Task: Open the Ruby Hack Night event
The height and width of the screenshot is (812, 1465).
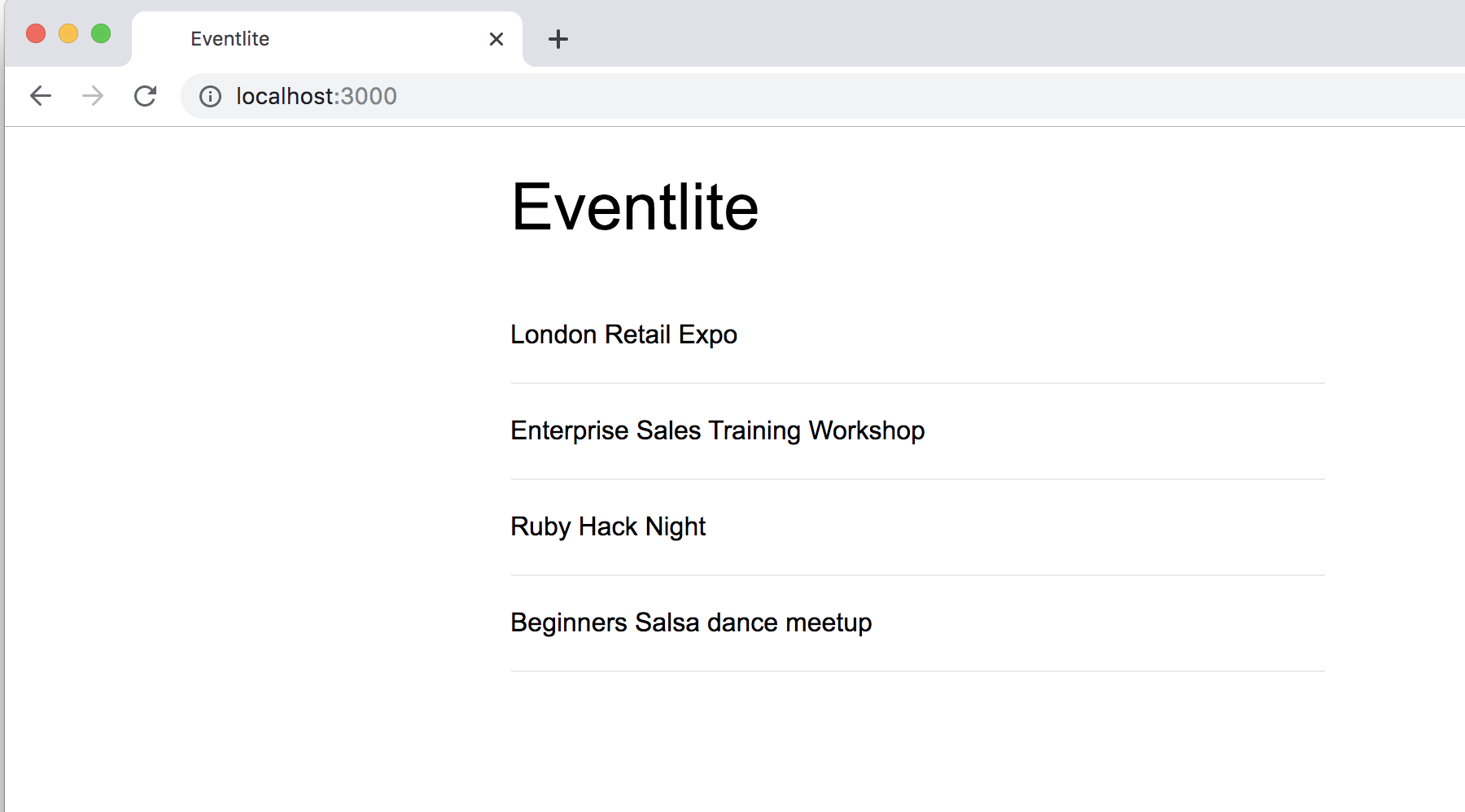Action: tap(608, 526)
